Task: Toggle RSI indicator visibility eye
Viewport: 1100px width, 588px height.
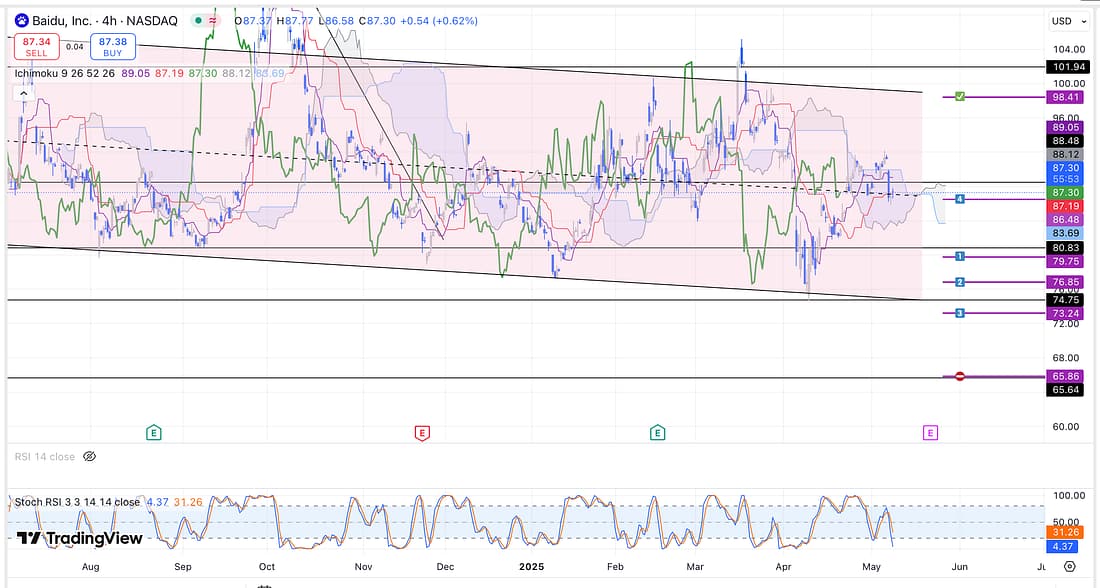Action: point(89,456)
